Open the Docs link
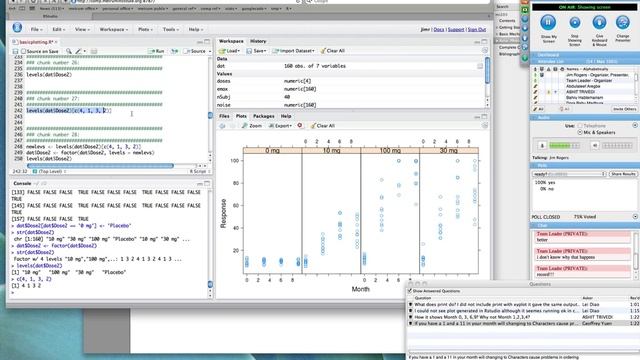The image size is (640, 360). pos(439,29)
